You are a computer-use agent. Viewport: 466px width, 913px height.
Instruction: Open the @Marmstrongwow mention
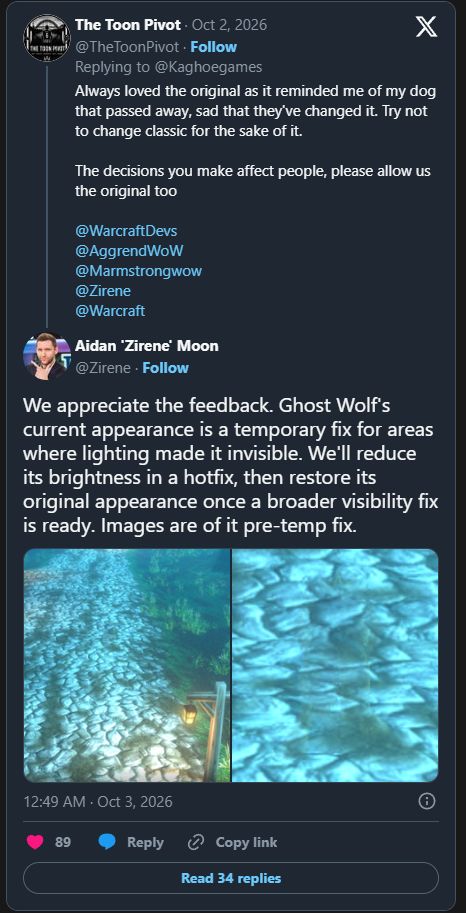click(x=139, y=271)
